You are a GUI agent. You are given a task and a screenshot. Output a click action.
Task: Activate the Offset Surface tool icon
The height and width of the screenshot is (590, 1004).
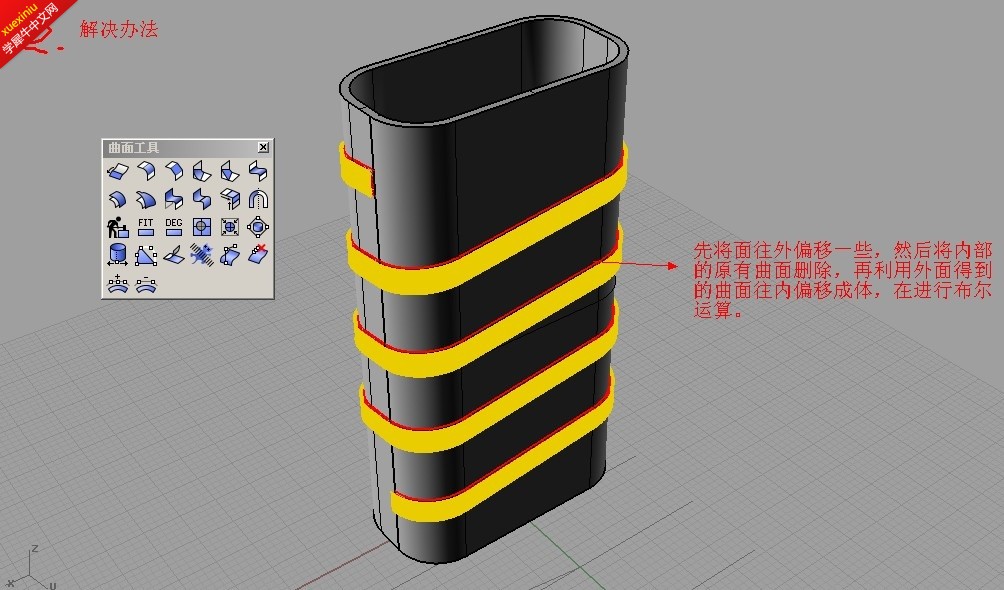118,199
